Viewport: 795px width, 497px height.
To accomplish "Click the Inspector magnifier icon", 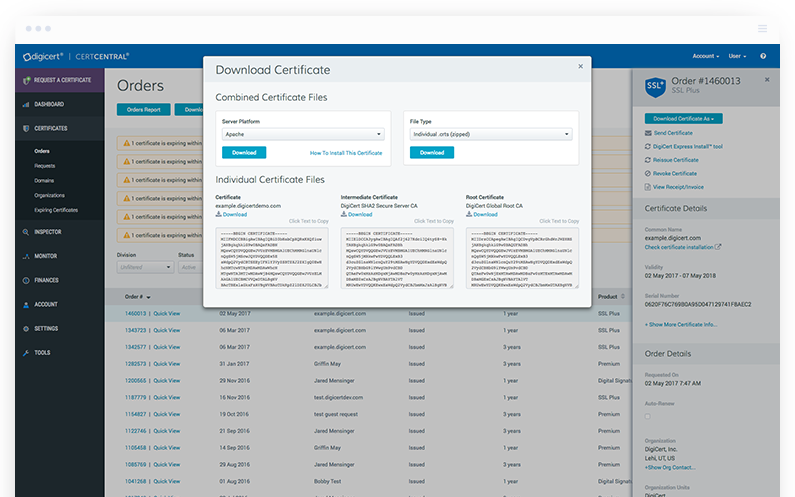I will point(25,231).
